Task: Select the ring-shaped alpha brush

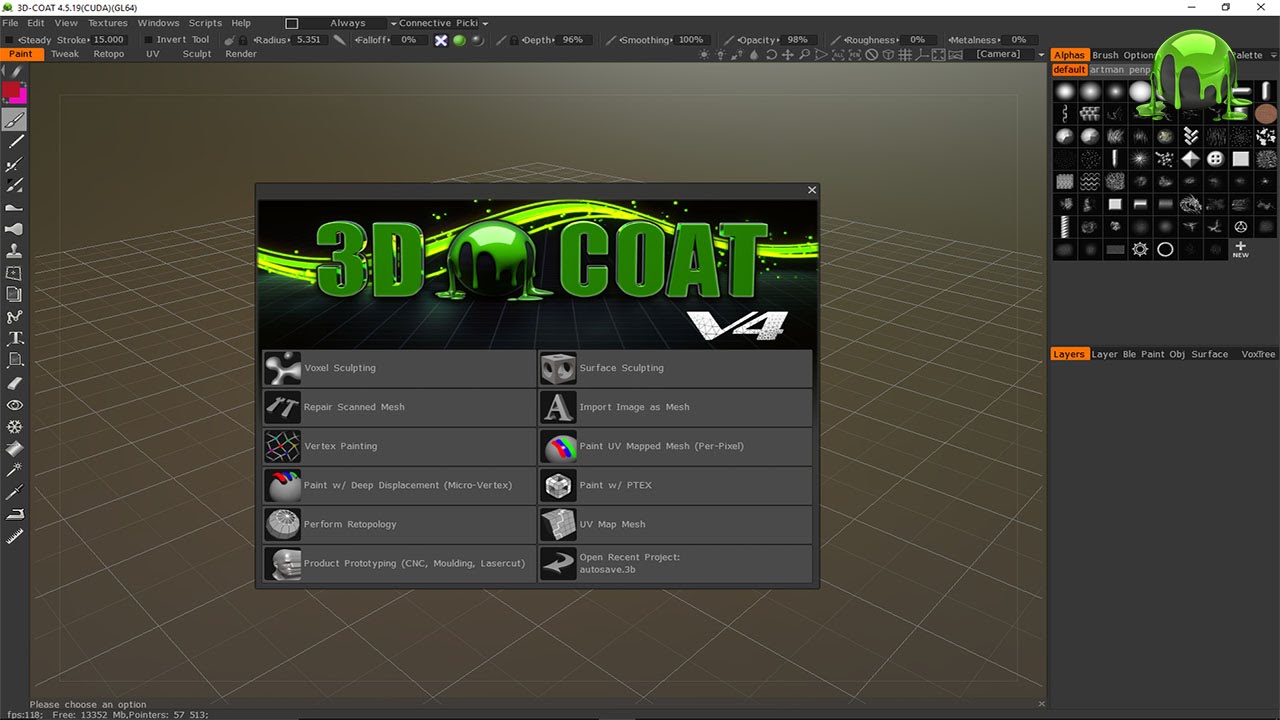Action: (x=1165, y=250)
